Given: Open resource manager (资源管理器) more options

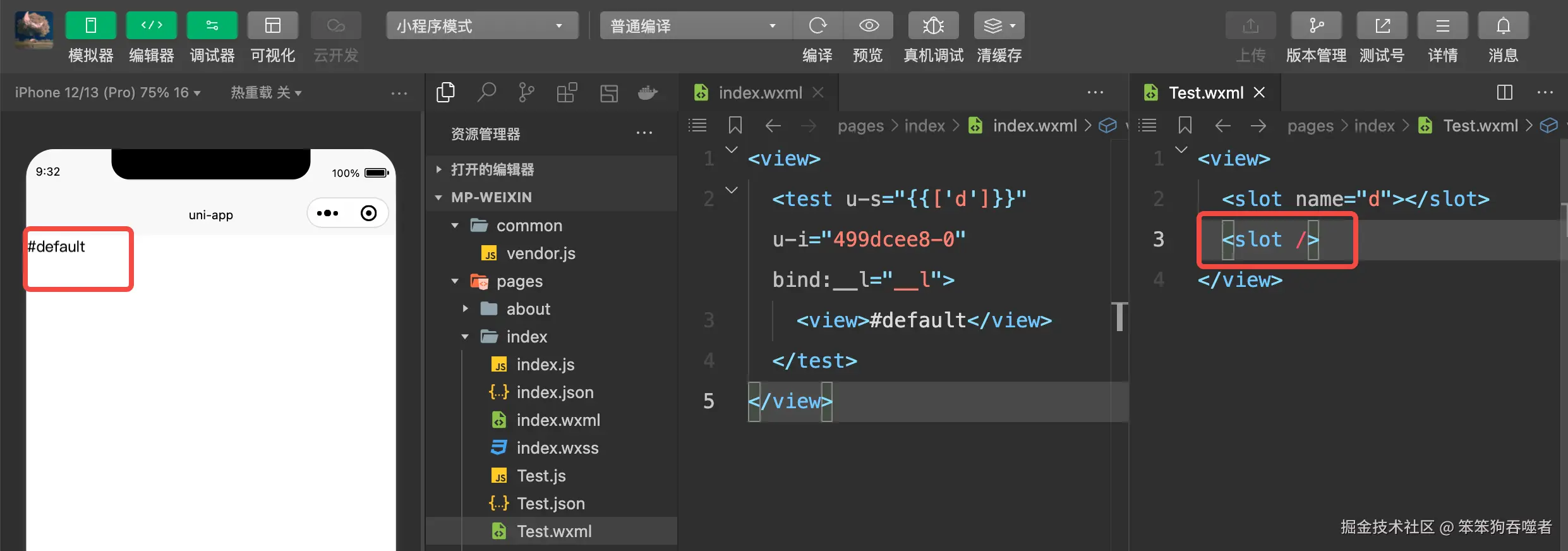Looking at the screenshot, I should pyautogui.click(x=644, y=133).
